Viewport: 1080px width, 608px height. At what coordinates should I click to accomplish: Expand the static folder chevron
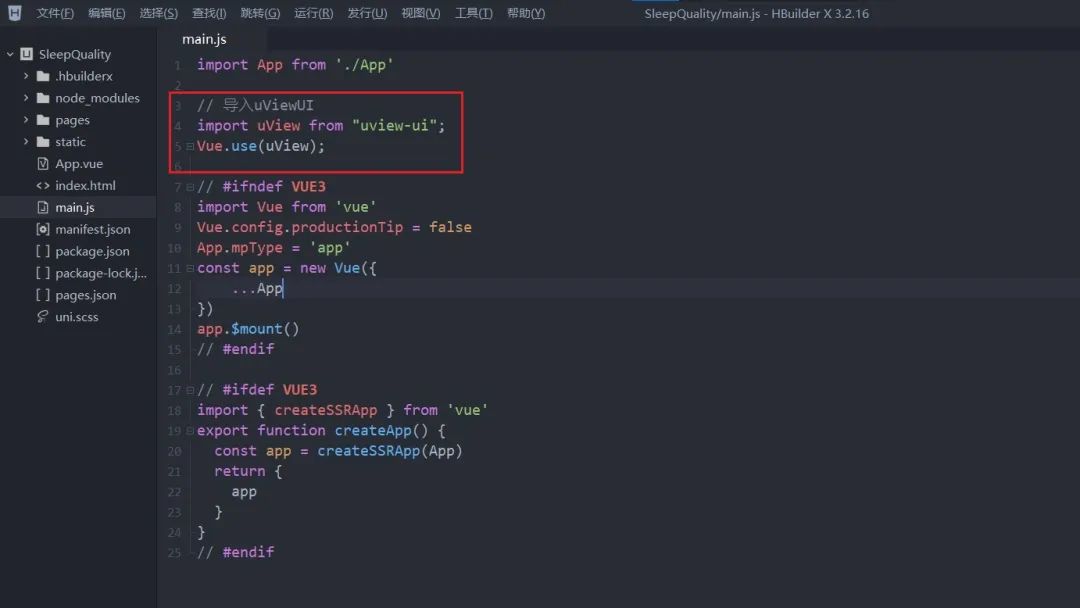click(26, 142)
